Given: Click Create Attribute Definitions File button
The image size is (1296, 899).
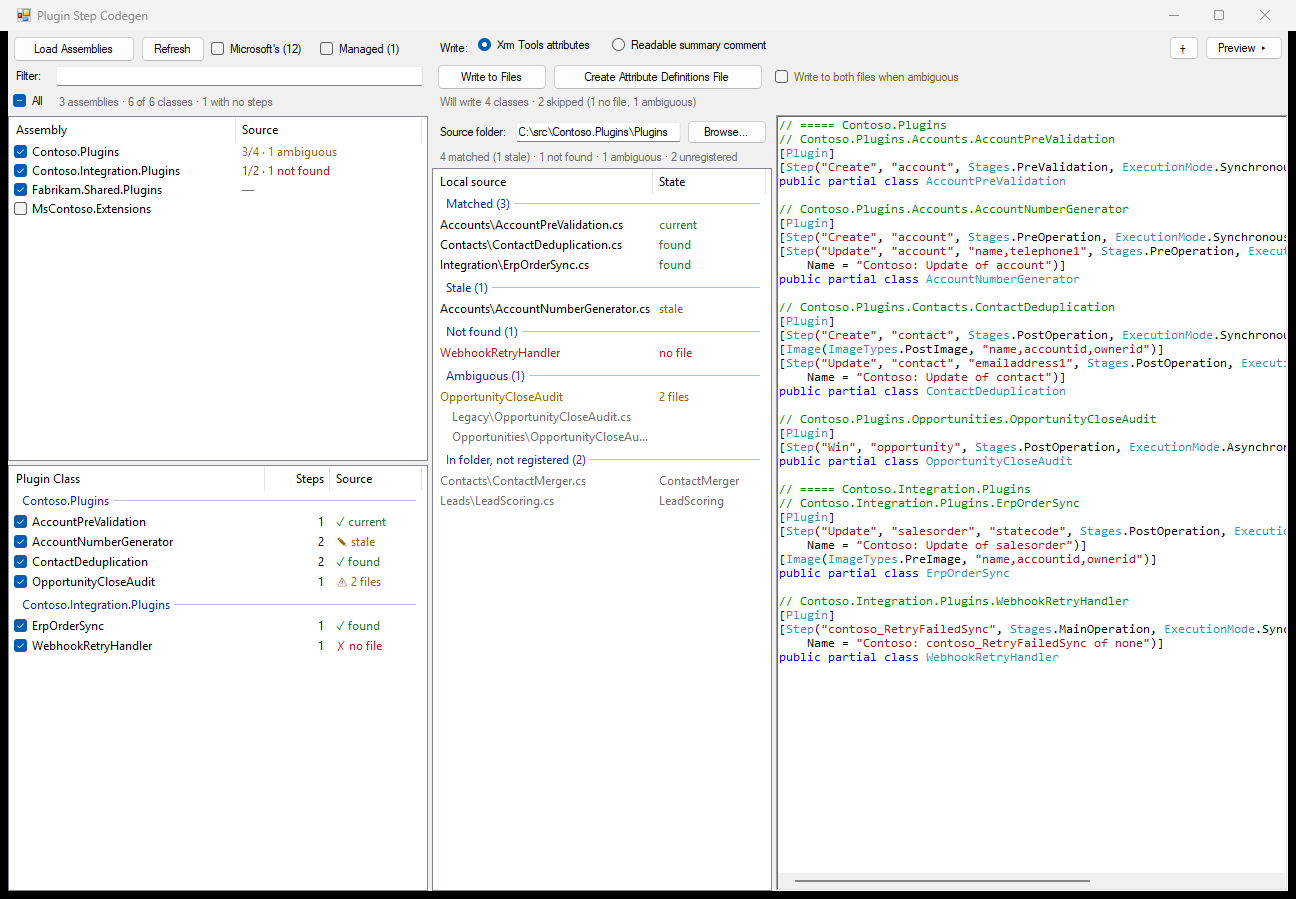Looking at the screenshot, I should 657,77.
